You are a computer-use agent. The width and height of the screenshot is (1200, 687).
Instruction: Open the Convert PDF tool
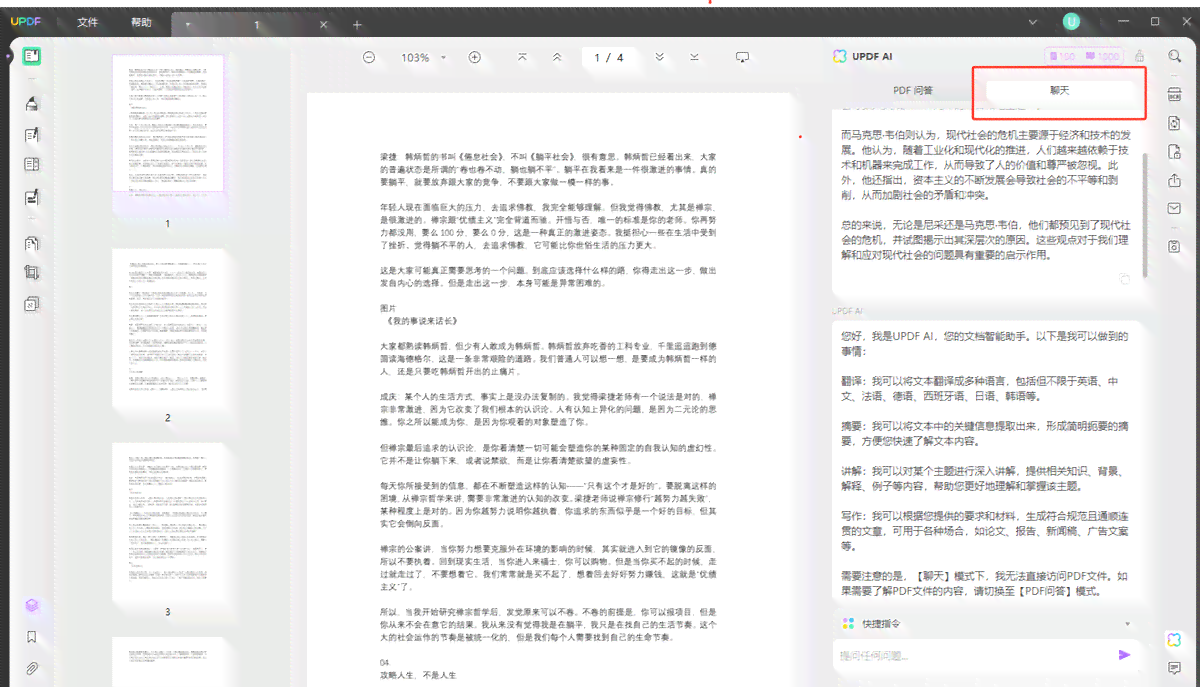click(x=1174, y=123)
